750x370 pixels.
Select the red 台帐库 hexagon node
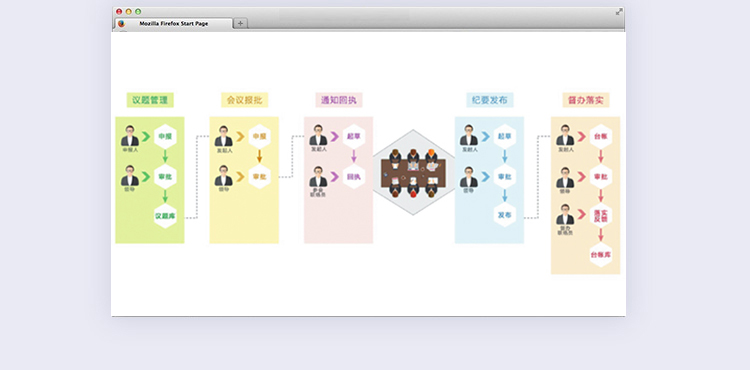click(601, 255)
